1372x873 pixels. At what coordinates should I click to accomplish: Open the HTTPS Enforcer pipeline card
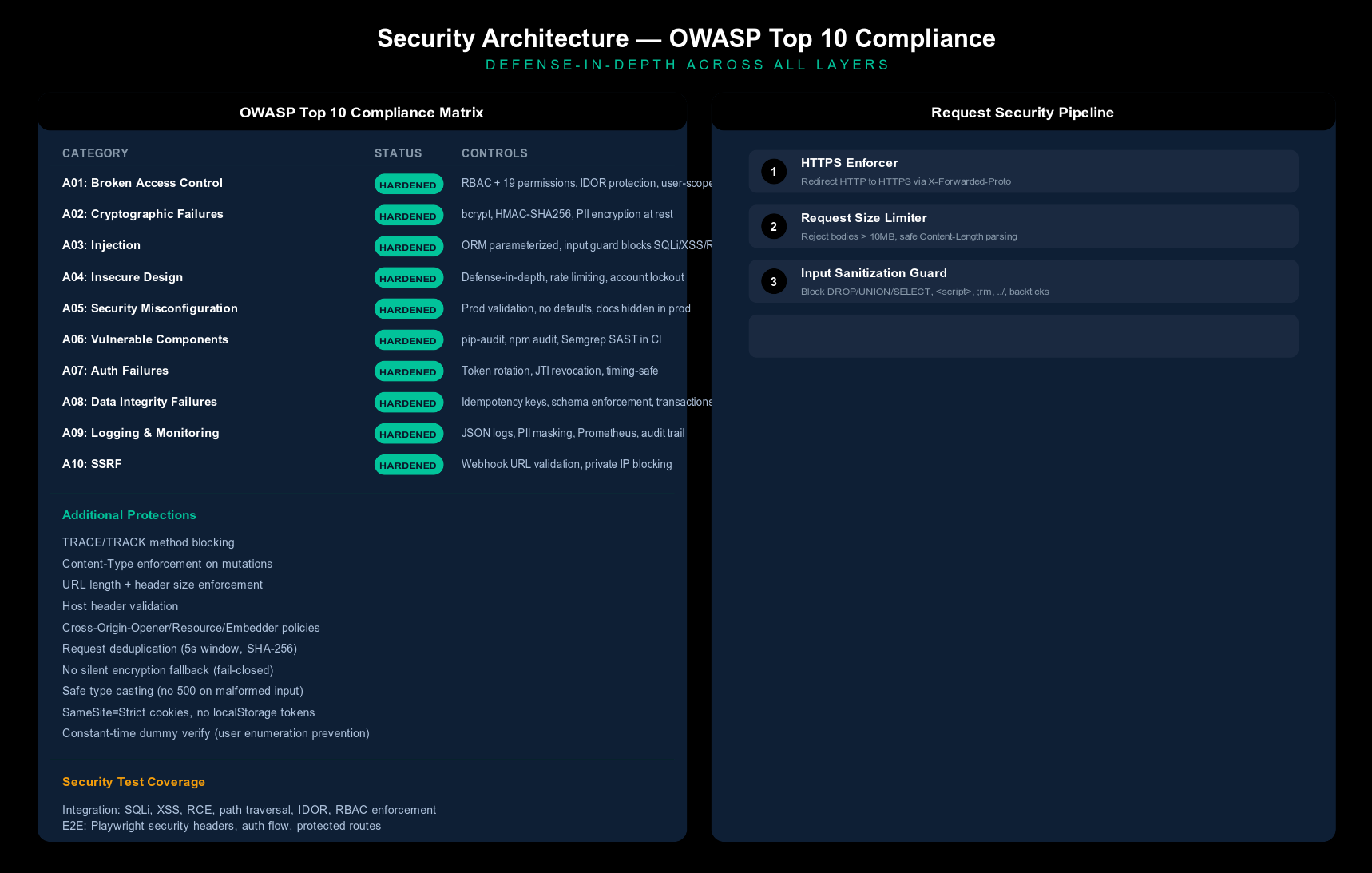click(x=1022, y=171)
